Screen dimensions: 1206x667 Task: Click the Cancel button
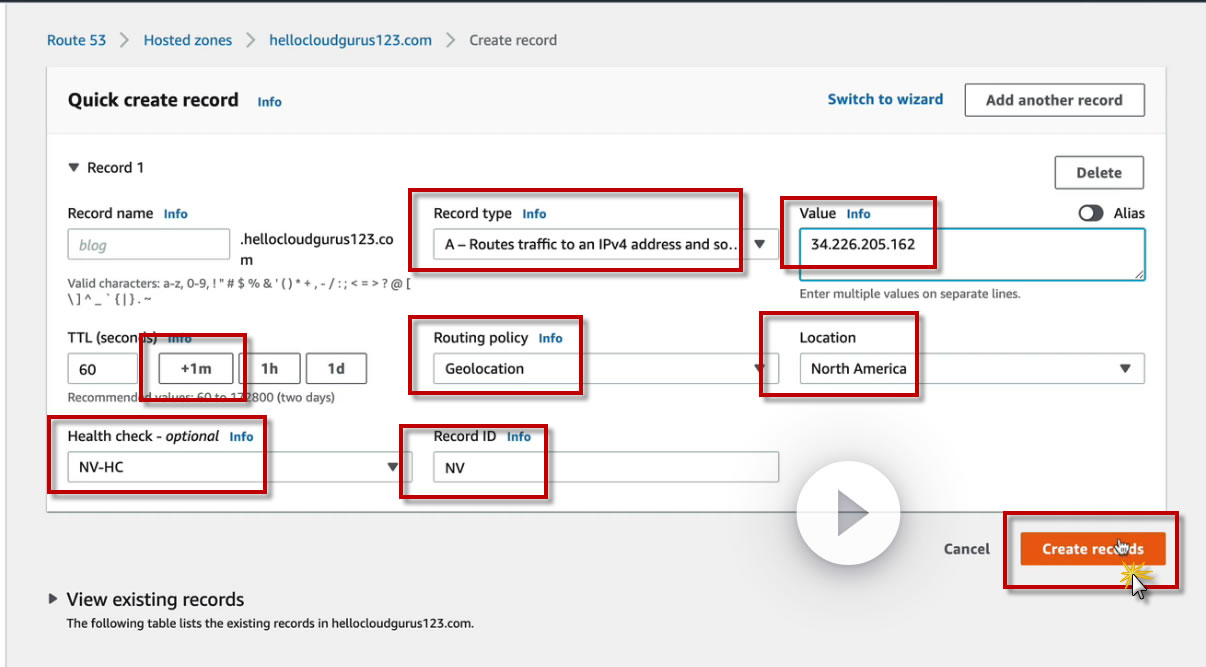click(x=967, y=549)
